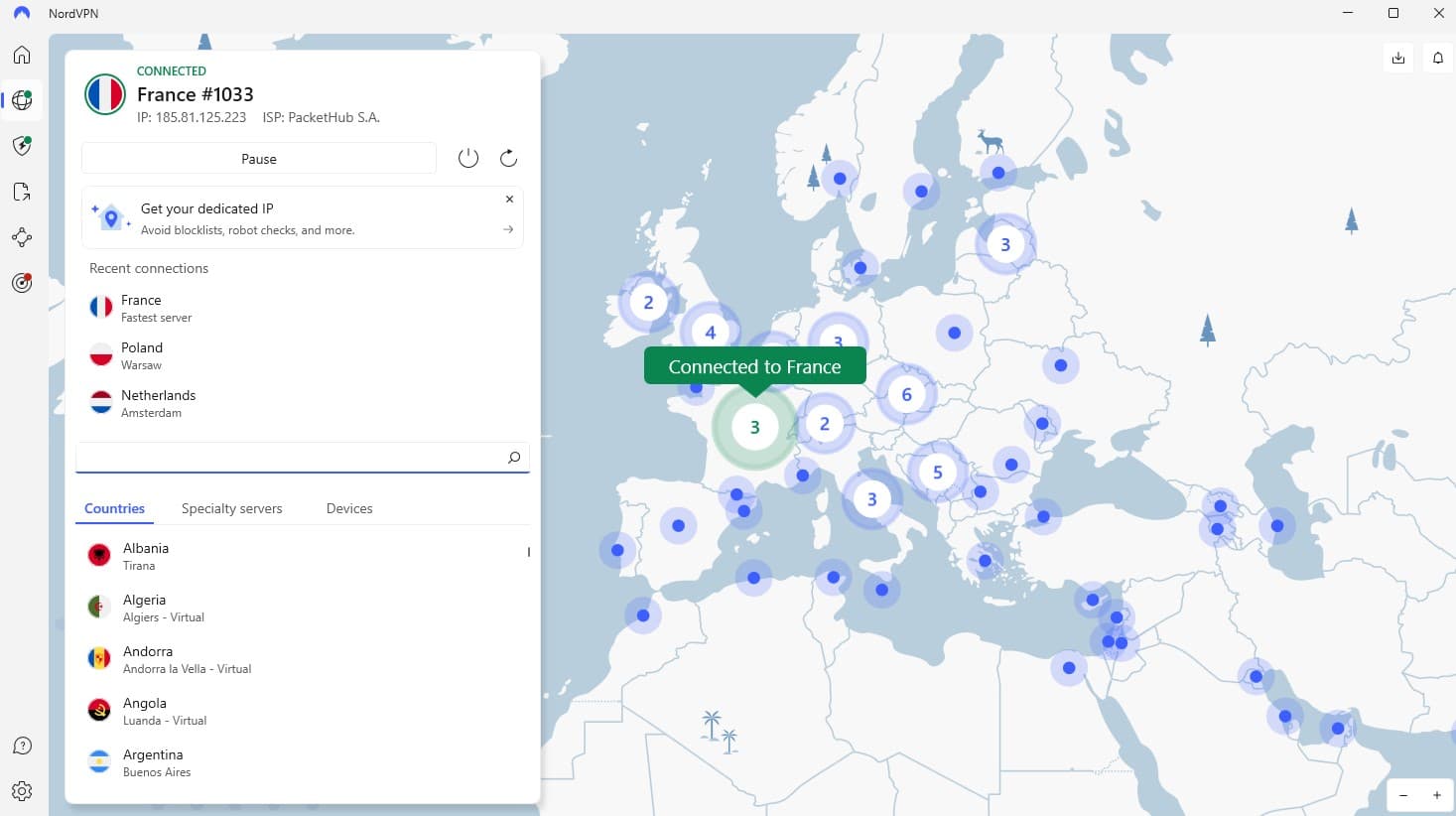Zoom in the map with plus button
This screenshot has height=816, width=1456.
(x=1437, y=795)
